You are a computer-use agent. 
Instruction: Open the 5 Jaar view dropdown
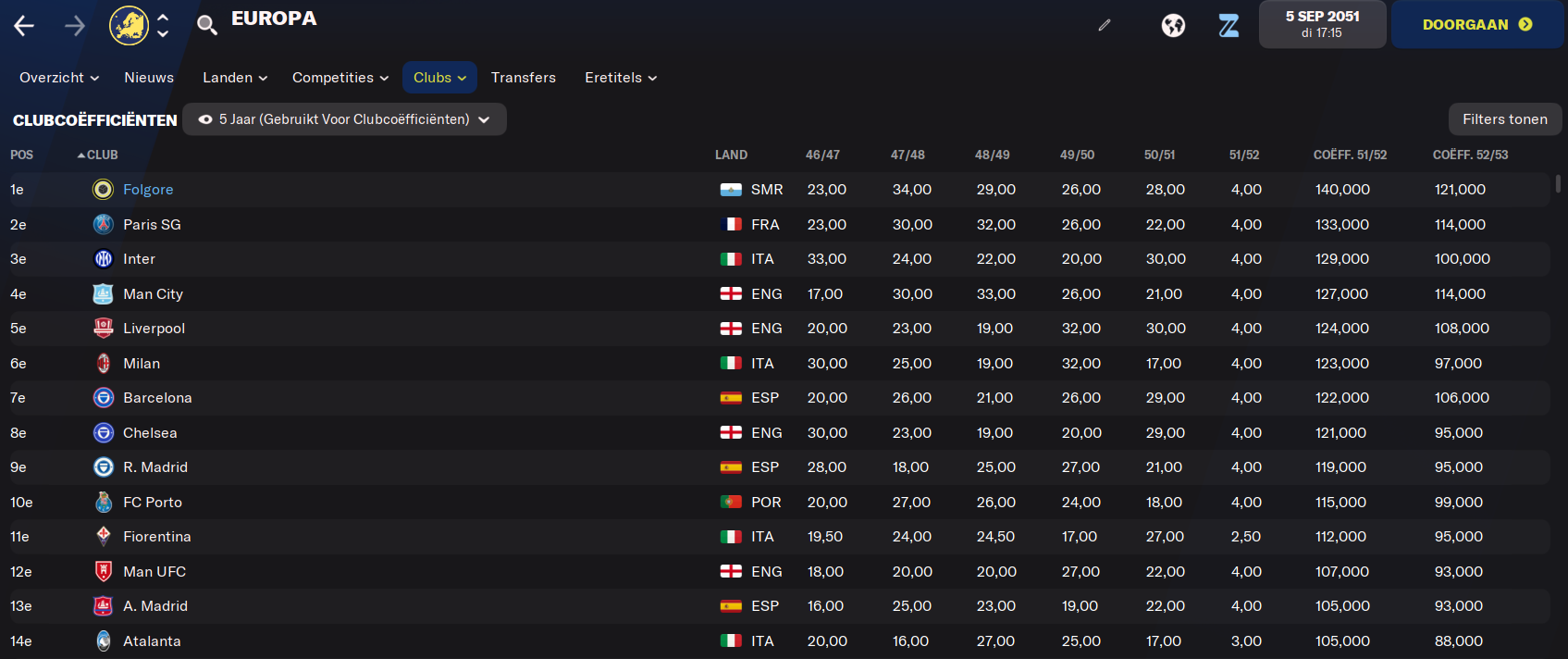point(344,119)
